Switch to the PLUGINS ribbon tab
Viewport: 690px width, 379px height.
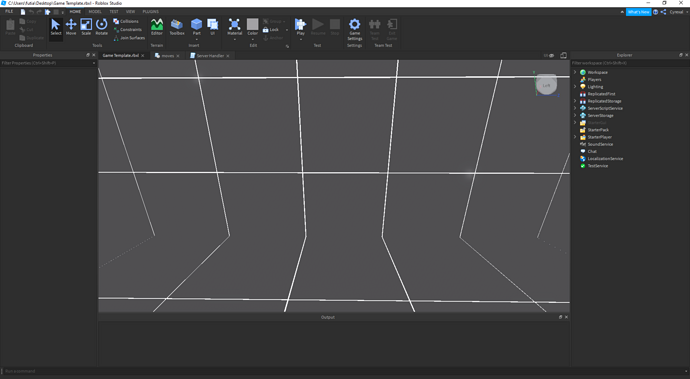click(150, 11)
